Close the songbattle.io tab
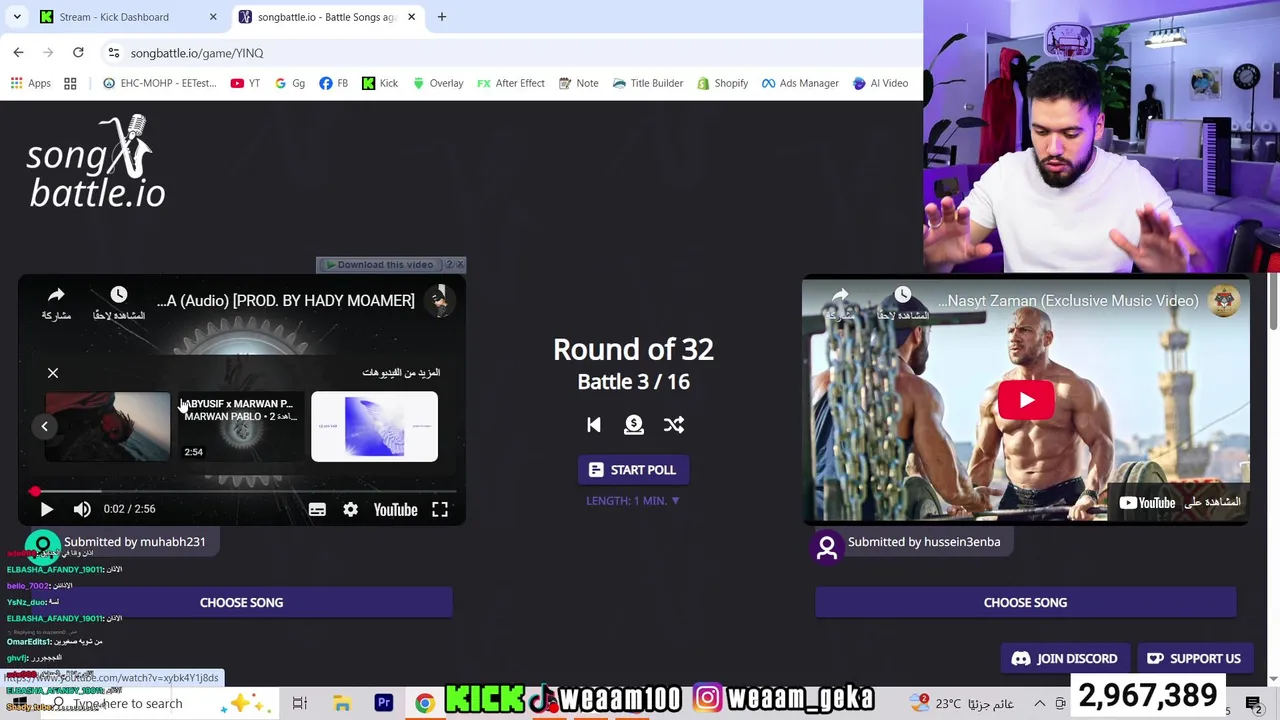This screenshot has height=720, width=1280. [411, 17]
